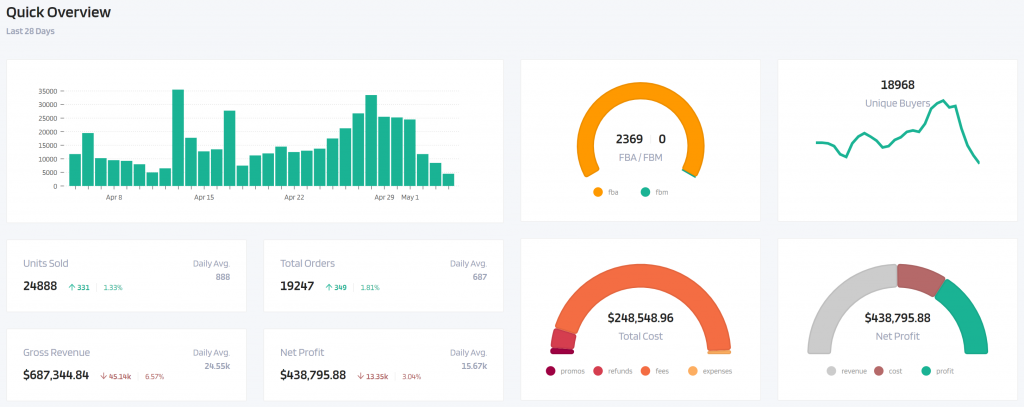Click the $248,548.96 Total Cost value

coord(640,319)
